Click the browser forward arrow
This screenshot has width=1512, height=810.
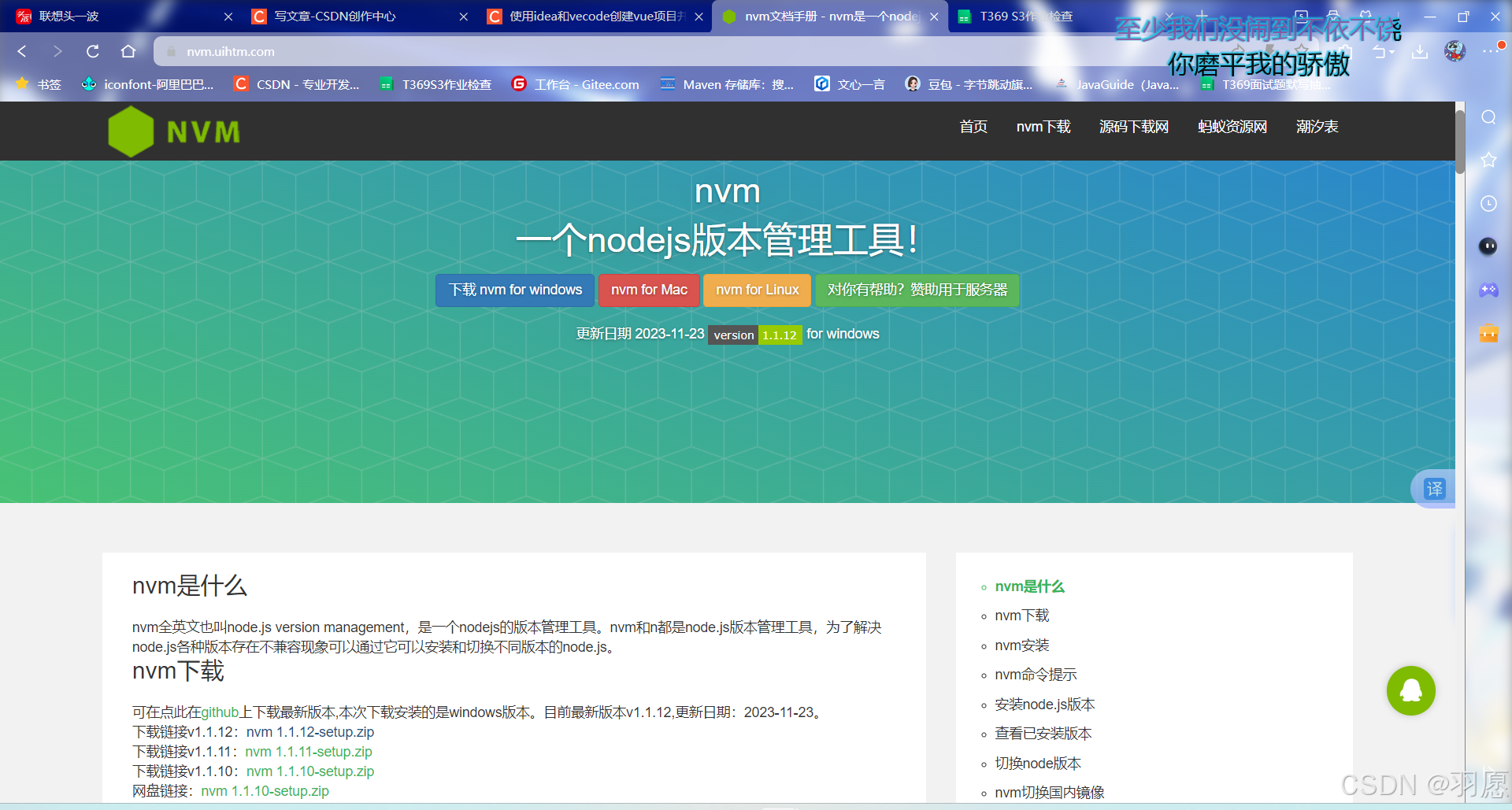[x=57, y=51]
